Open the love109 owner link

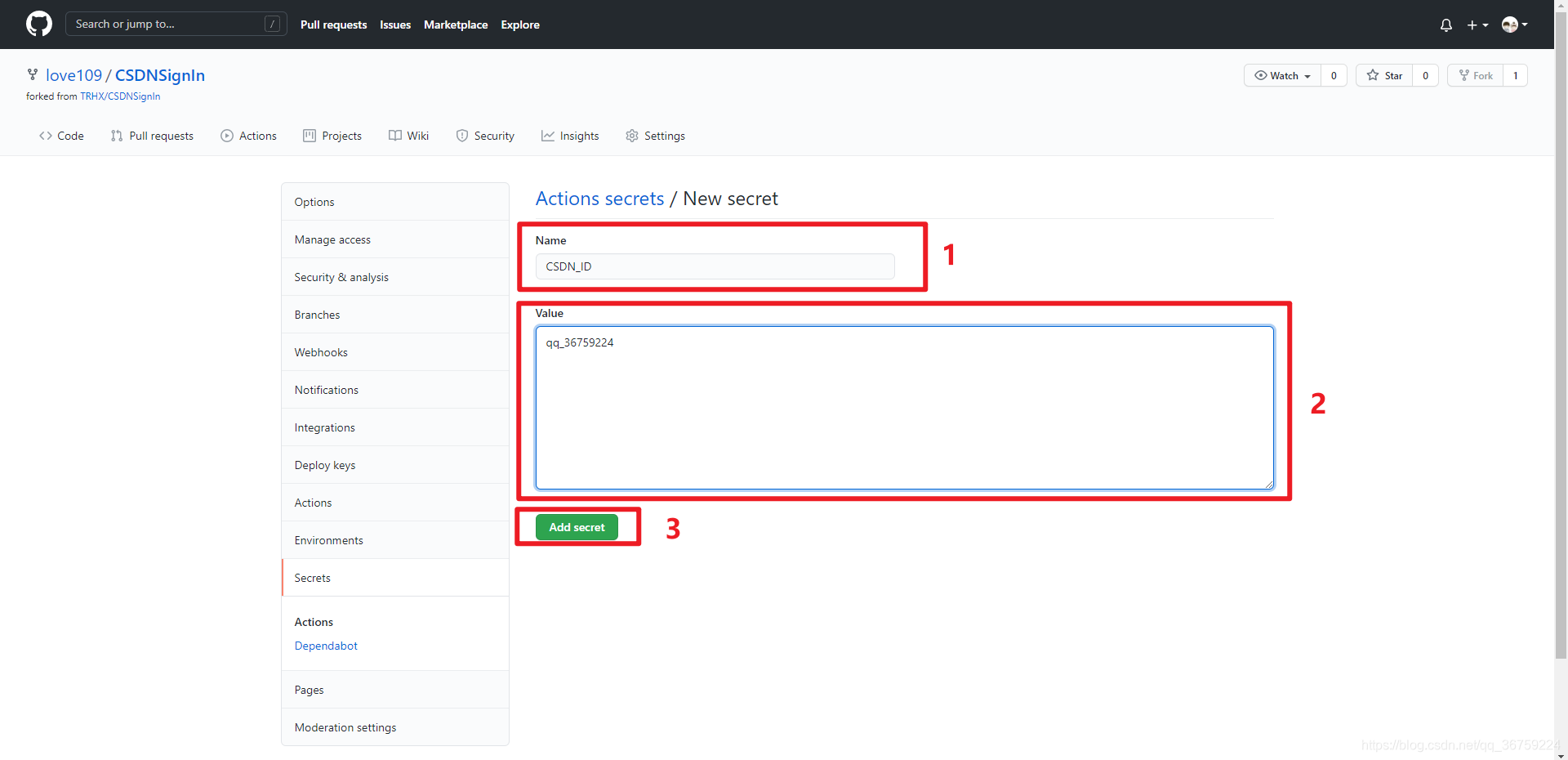tap(73, 75)
